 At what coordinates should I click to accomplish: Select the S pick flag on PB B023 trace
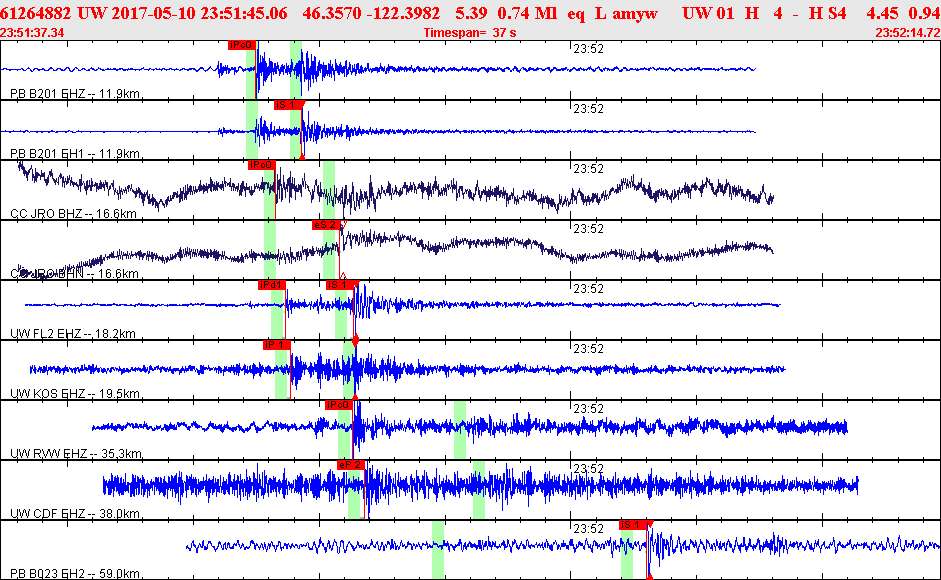click(633, 525)
